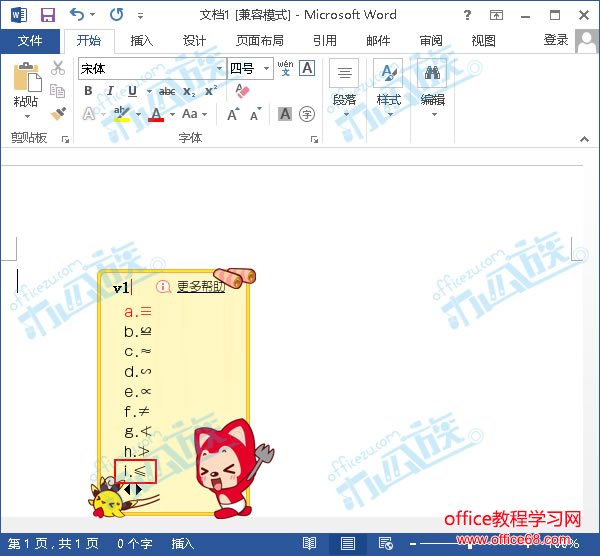
Task: Click the enclosed character 字 icon
Action: click(x=307, y=114)
